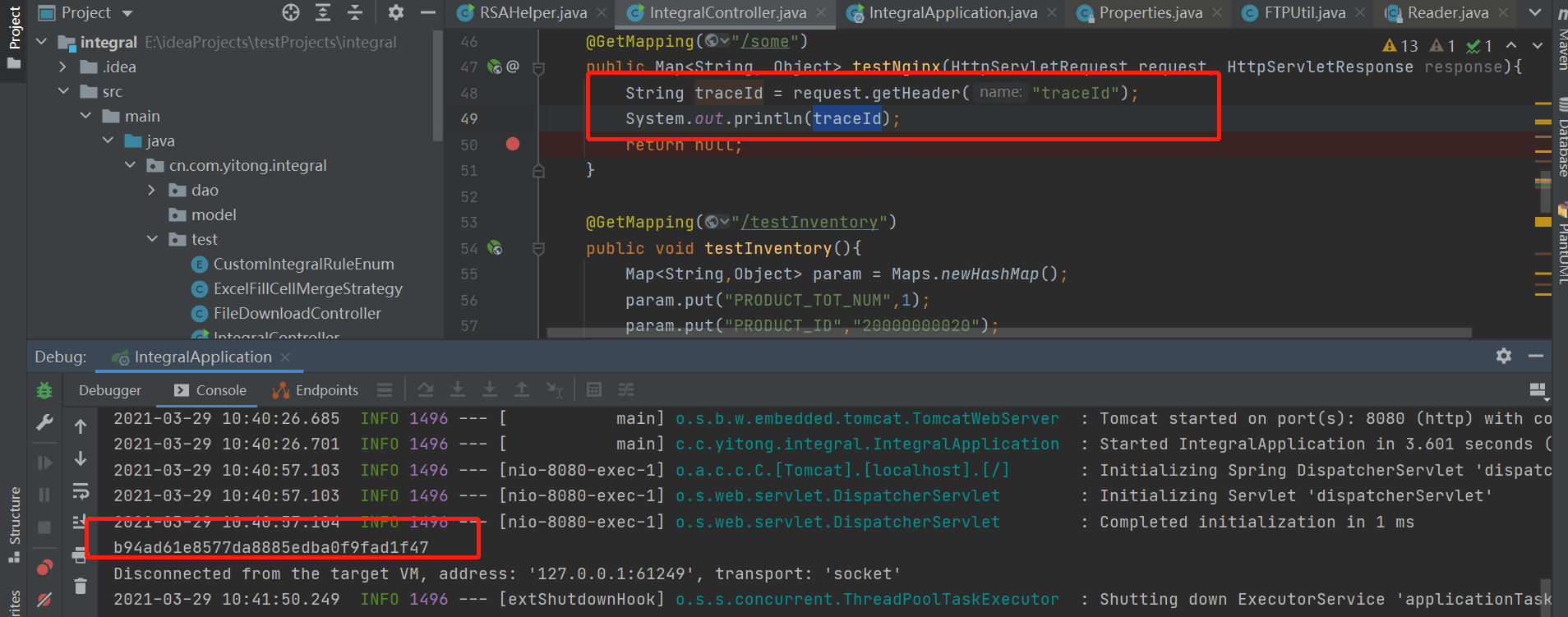The image size is (1568, 617).
Task: Open URL globe dropdown beside "/some"
Action: click(x=717, y=41)
